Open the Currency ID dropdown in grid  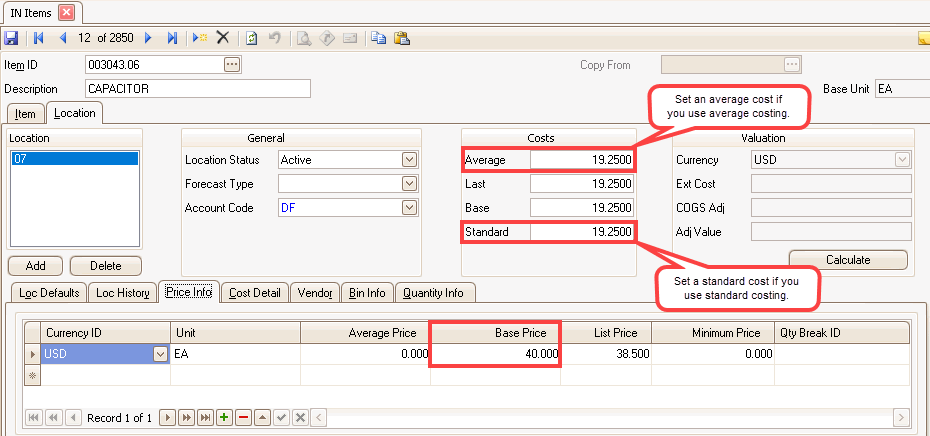click(159, 354)
